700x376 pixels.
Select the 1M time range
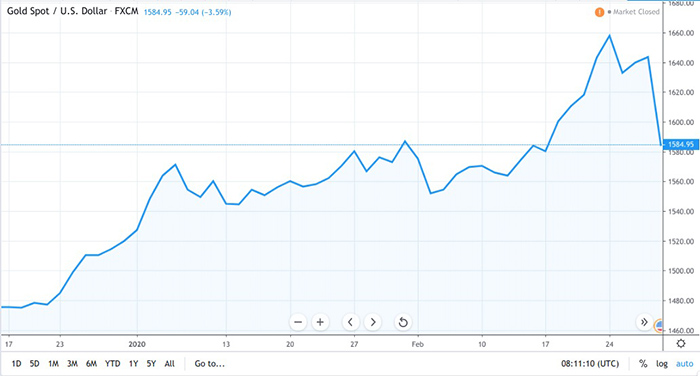point(53,364)
